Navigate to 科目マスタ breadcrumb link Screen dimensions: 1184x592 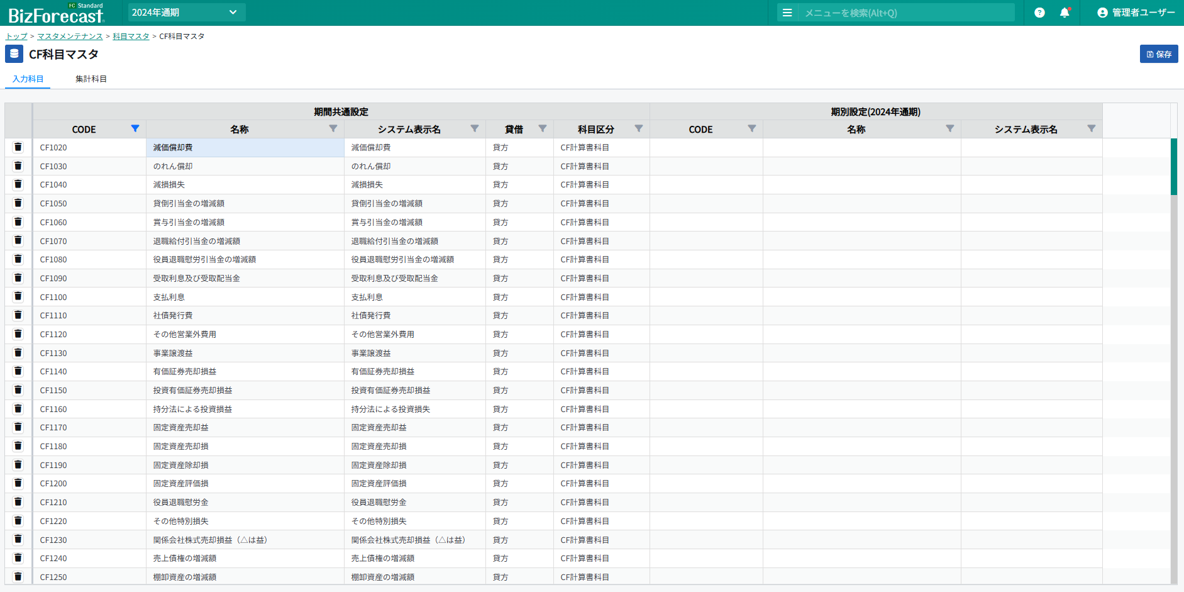tap(131, 36)
